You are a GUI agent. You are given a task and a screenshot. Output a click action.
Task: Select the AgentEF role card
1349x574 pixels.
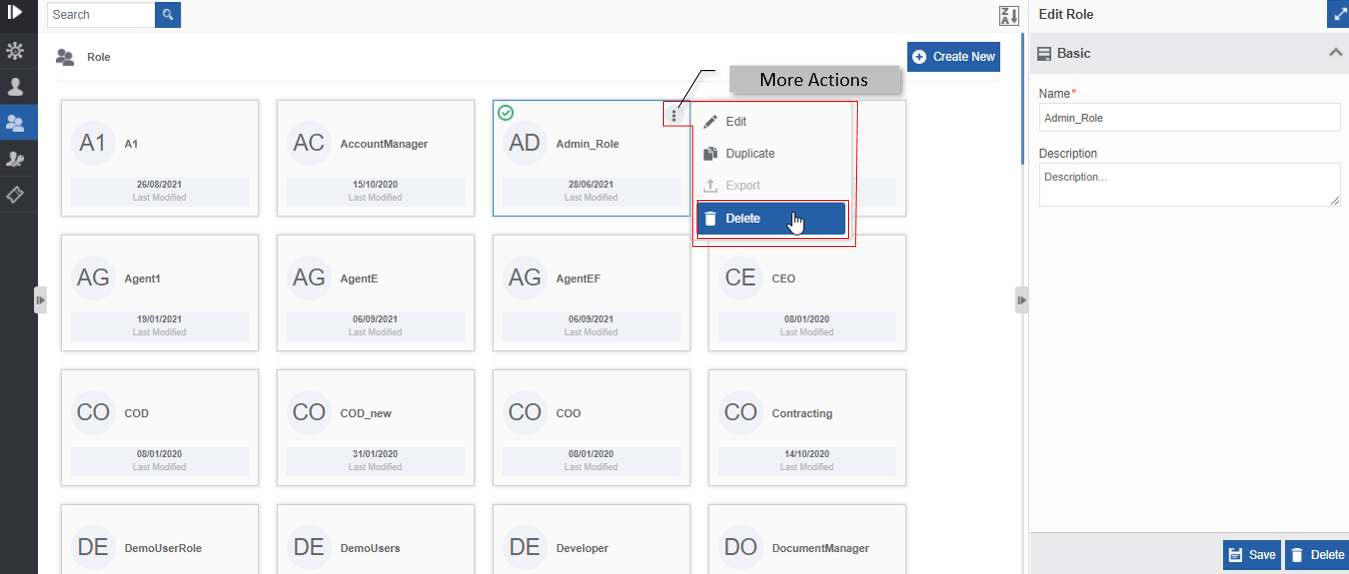tap(591, 293)
